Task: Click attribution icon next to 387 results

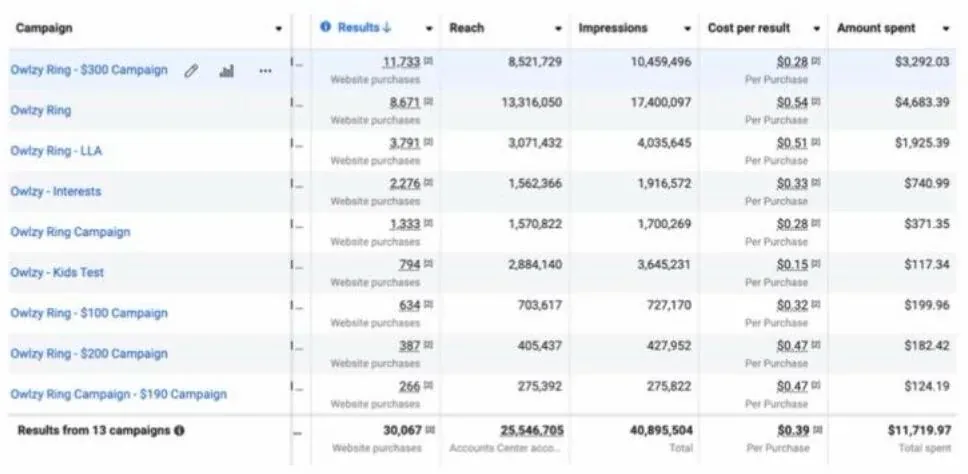Action: tap(428, 346)
